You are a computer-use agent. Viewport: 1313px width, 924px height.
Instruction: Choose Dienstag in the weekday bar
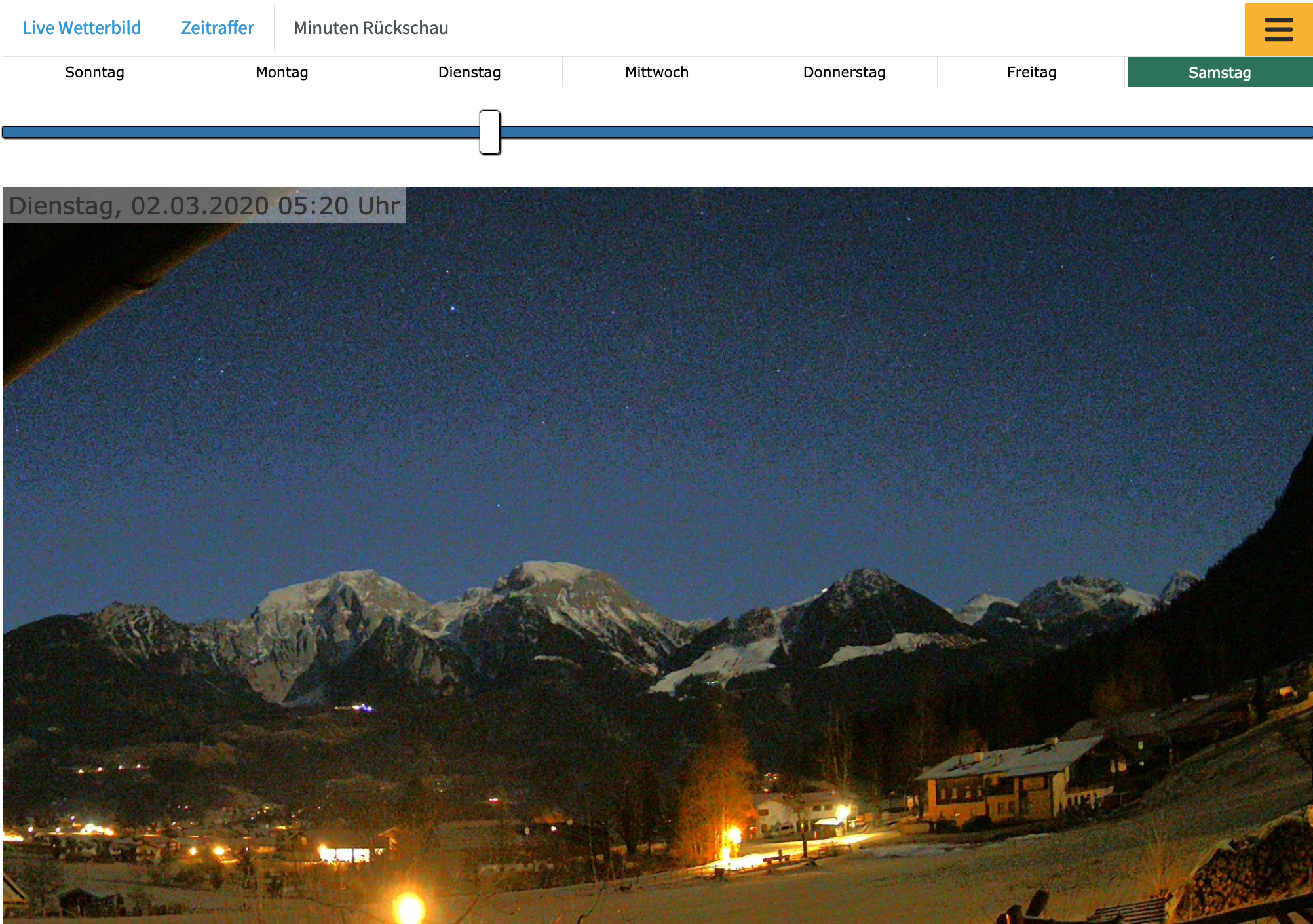click(x=469, y=72)
